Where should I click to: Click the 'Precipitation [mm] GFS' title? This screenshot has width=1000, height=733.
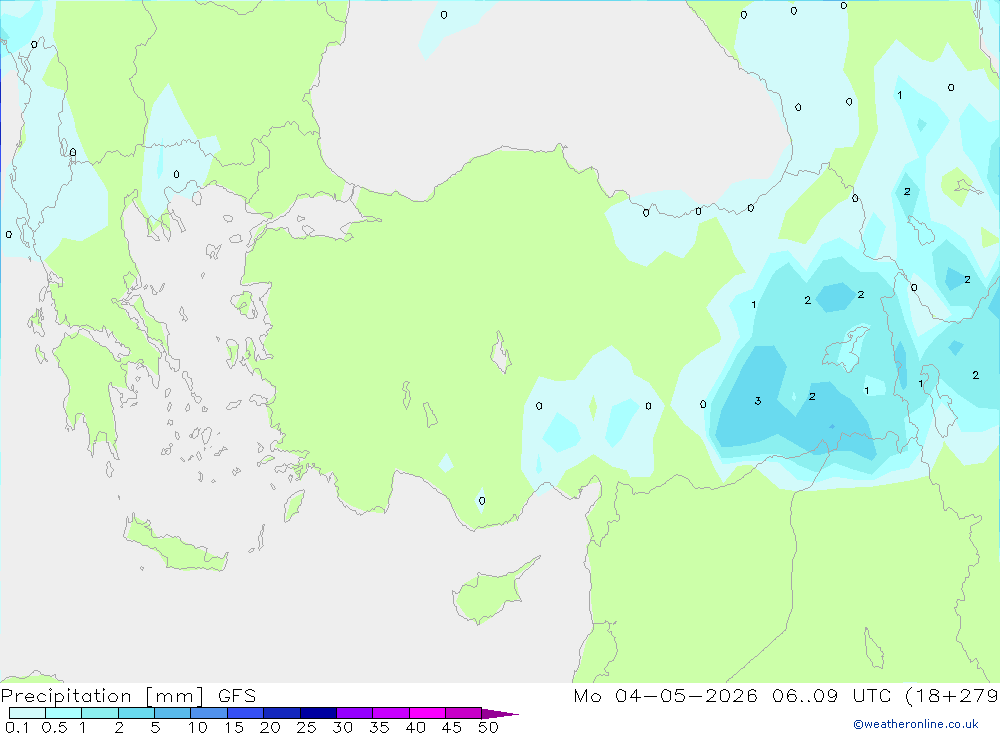(128, 696)
